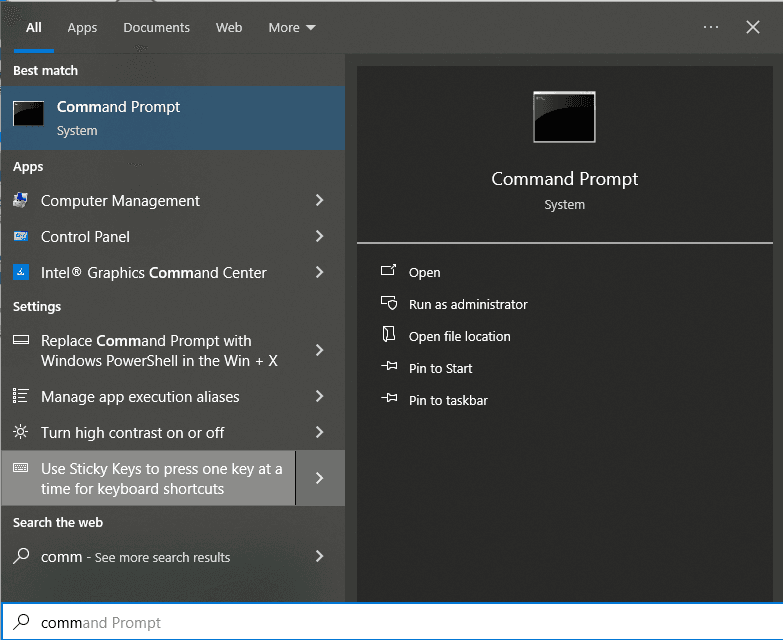Image resolution: width=783 pixels, height=640 pixels.
Task: Click the search text input box
Action: (x=400, y=622)
